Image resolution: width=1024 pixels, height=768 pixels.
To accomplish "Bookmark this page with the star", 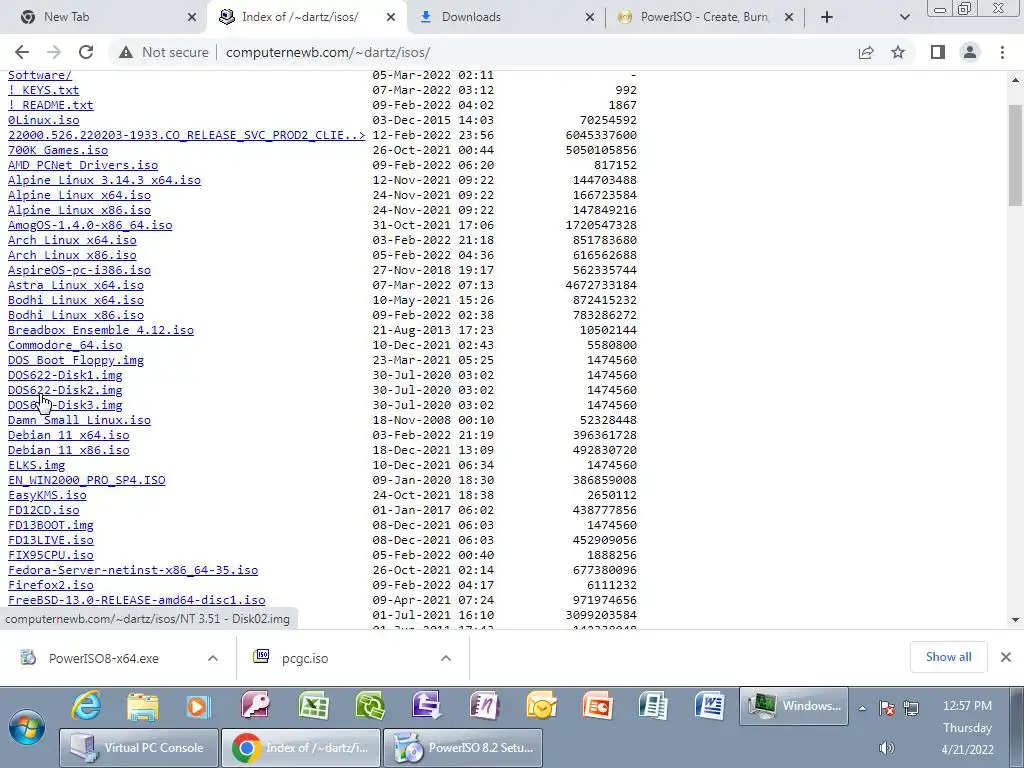I will tap(898, 52).
